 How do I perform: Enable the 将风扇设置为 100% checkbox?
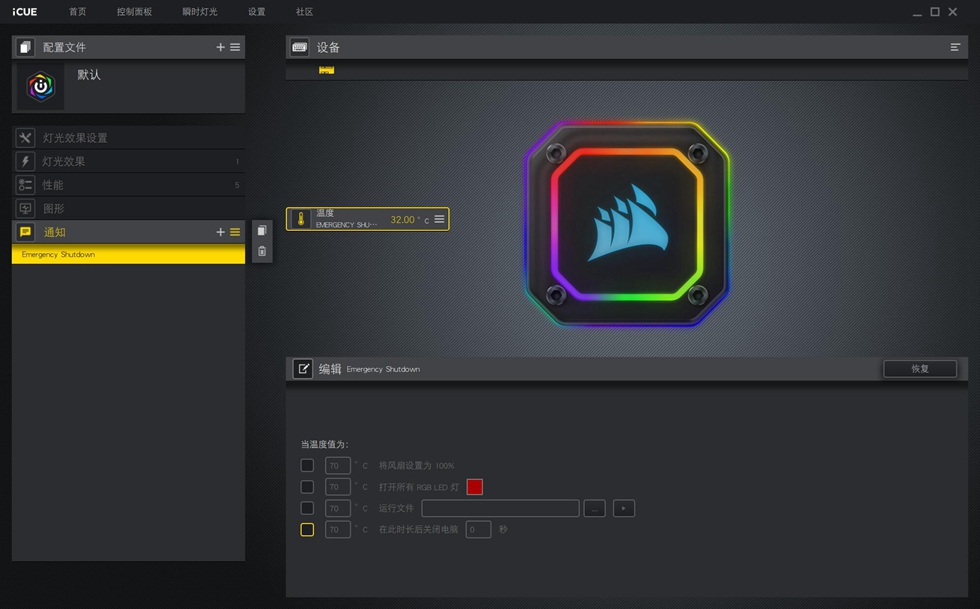[x=307, y=465]
